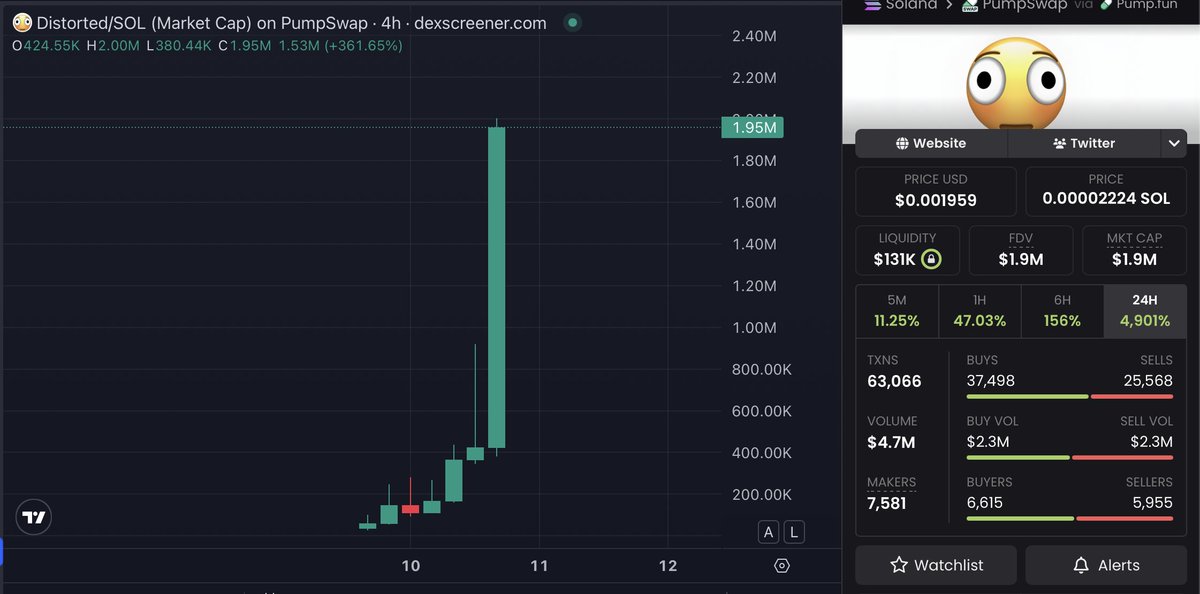The width and height of the screenshot is (1200, 594).
Task: Click the 1.00M price axis label
Action: 755,328
